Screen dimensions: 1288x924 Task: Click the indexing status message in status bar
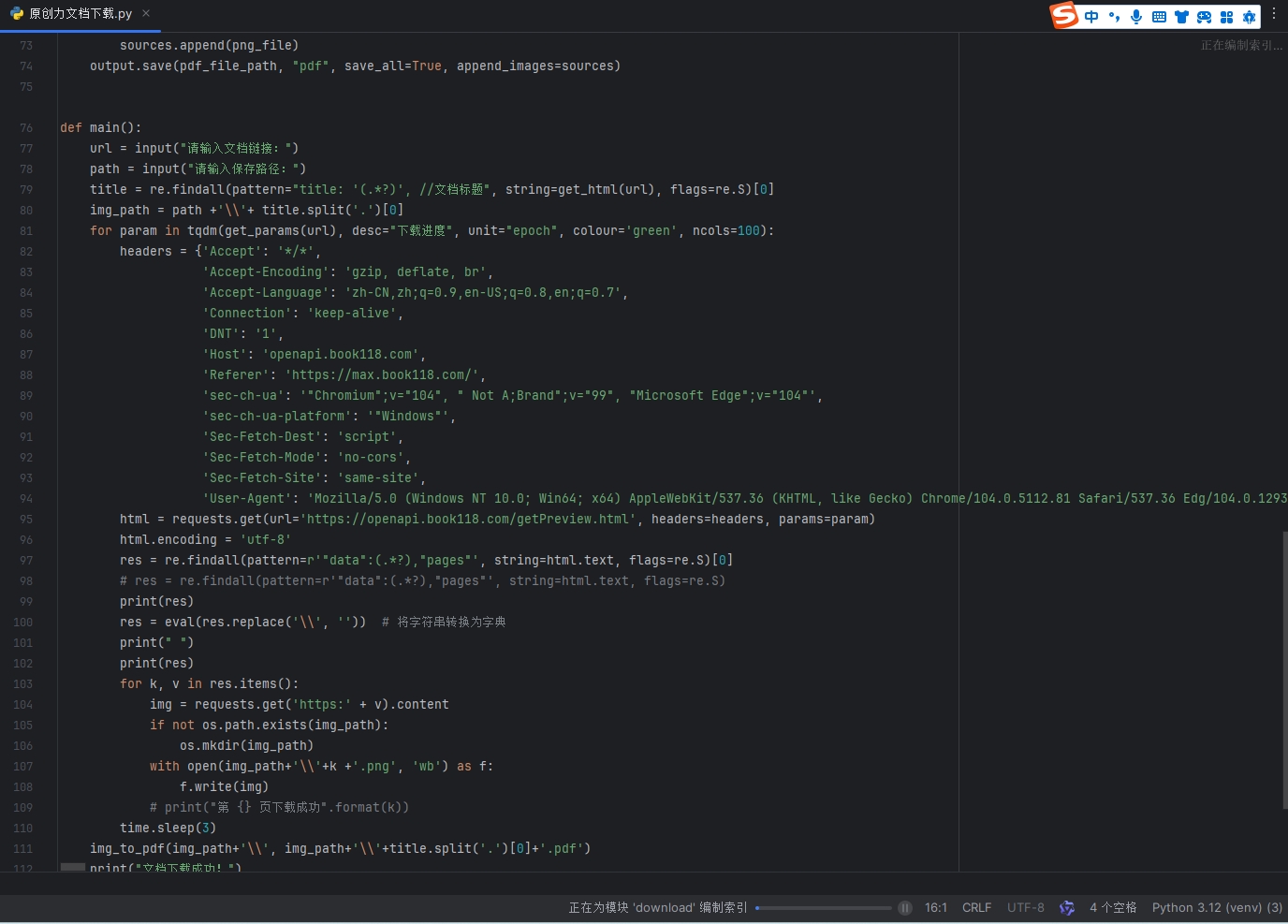click(x=658, y=908)
